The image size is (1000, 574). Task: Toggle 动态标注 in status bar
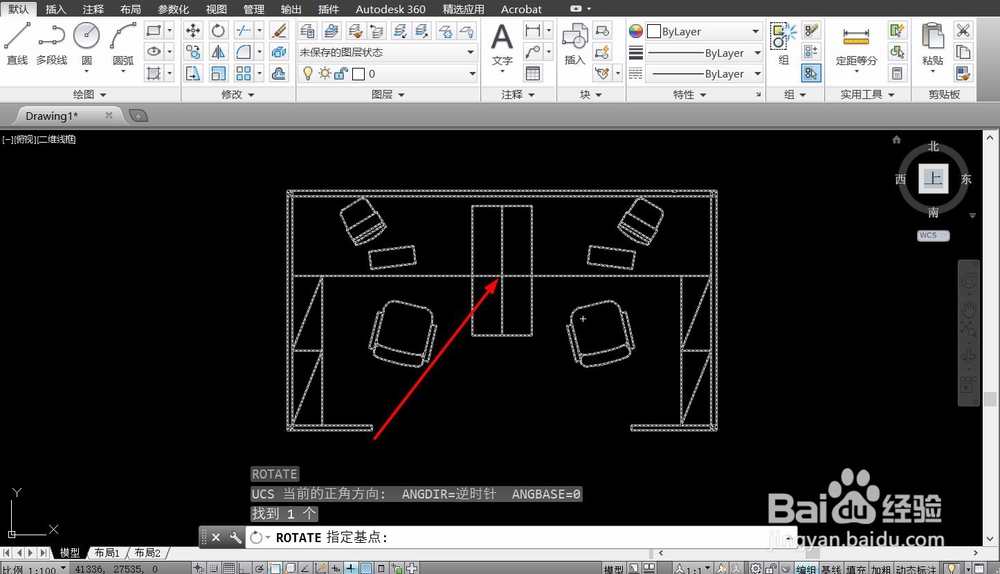pos(916,569)
